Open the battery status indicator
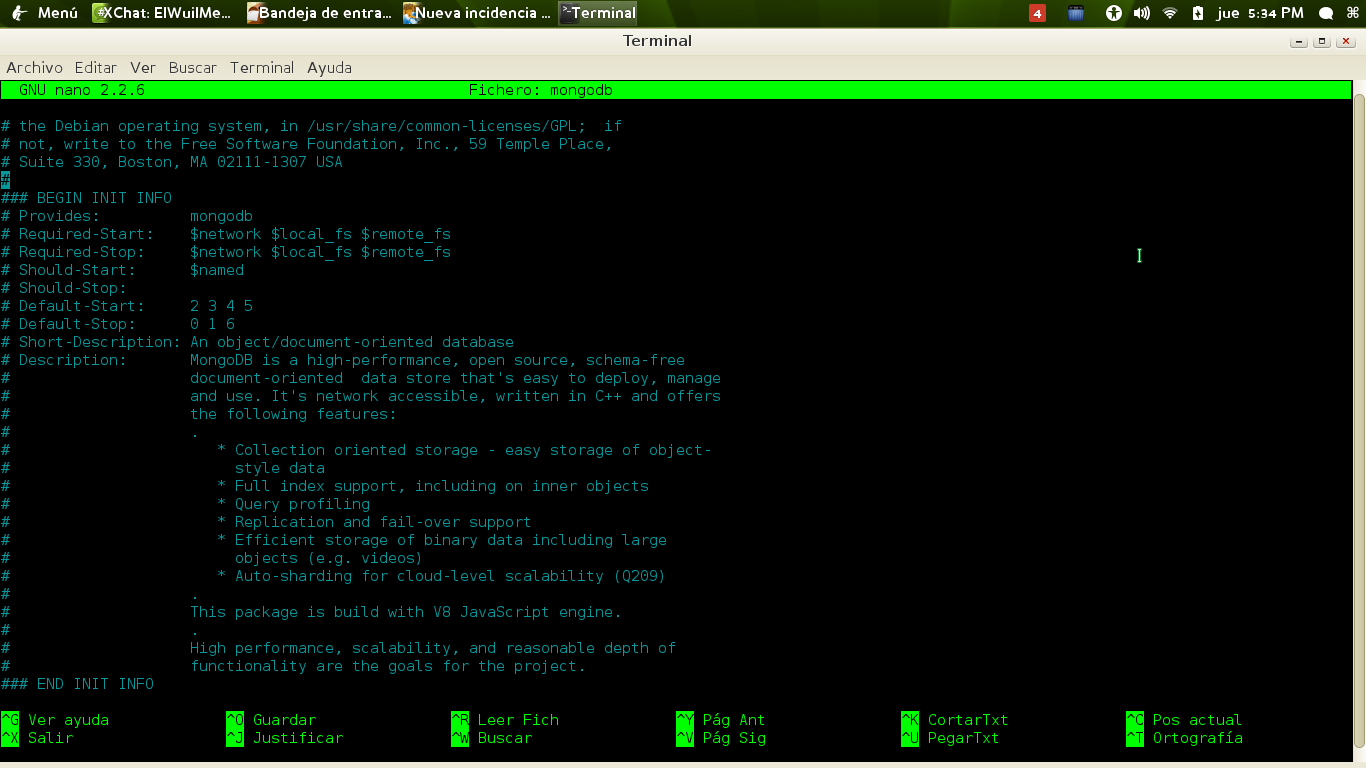1366x768 pixels. (x=1198, y=13)
